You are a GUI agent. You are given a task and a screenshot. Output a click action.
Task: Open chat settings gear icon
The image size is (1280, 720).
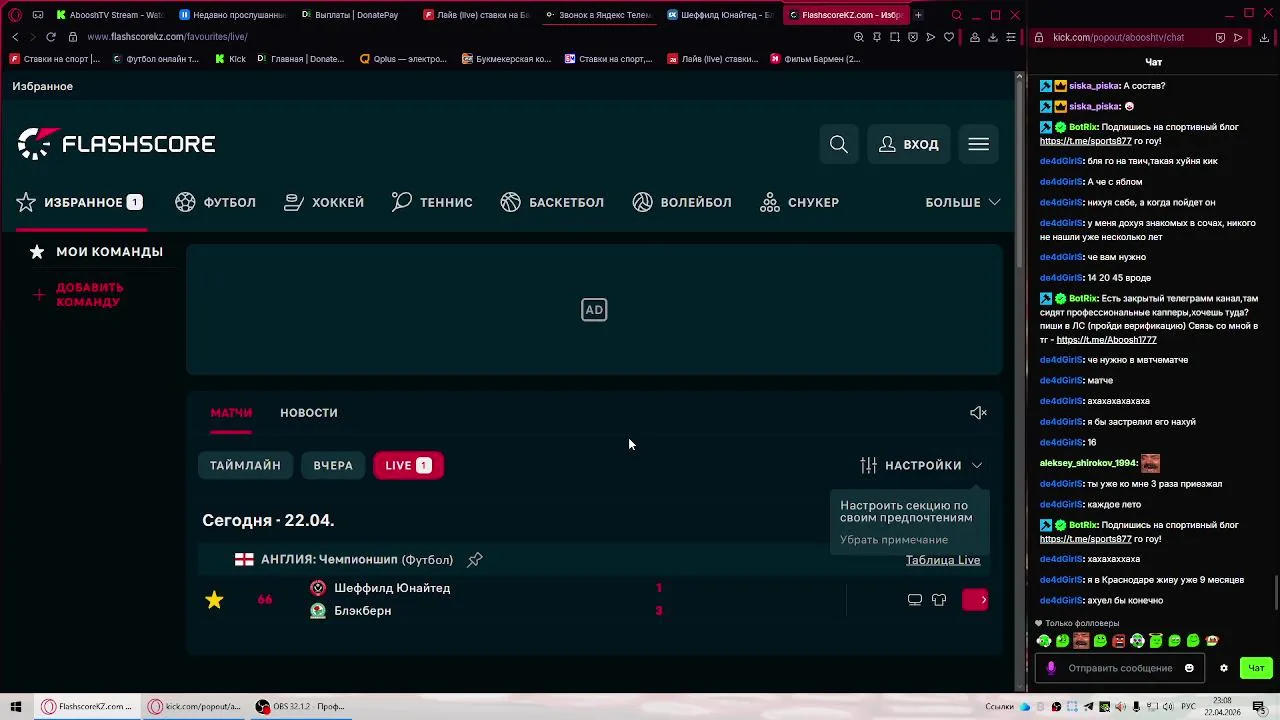coord(1223,668)
